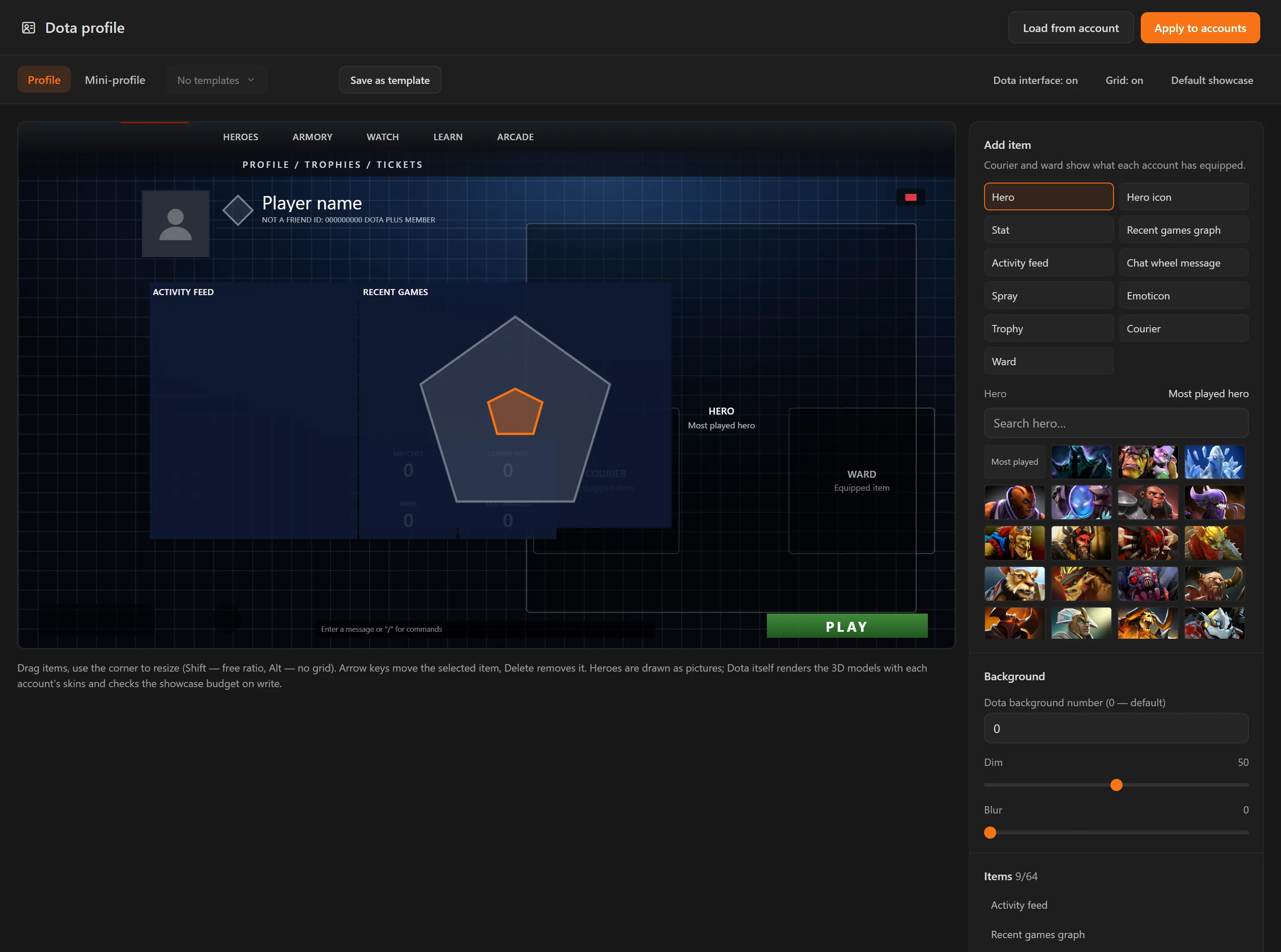Add a Hero icon item
Image resolution: width=1281 pixels, height=952 pixels.
[1184, 197]
